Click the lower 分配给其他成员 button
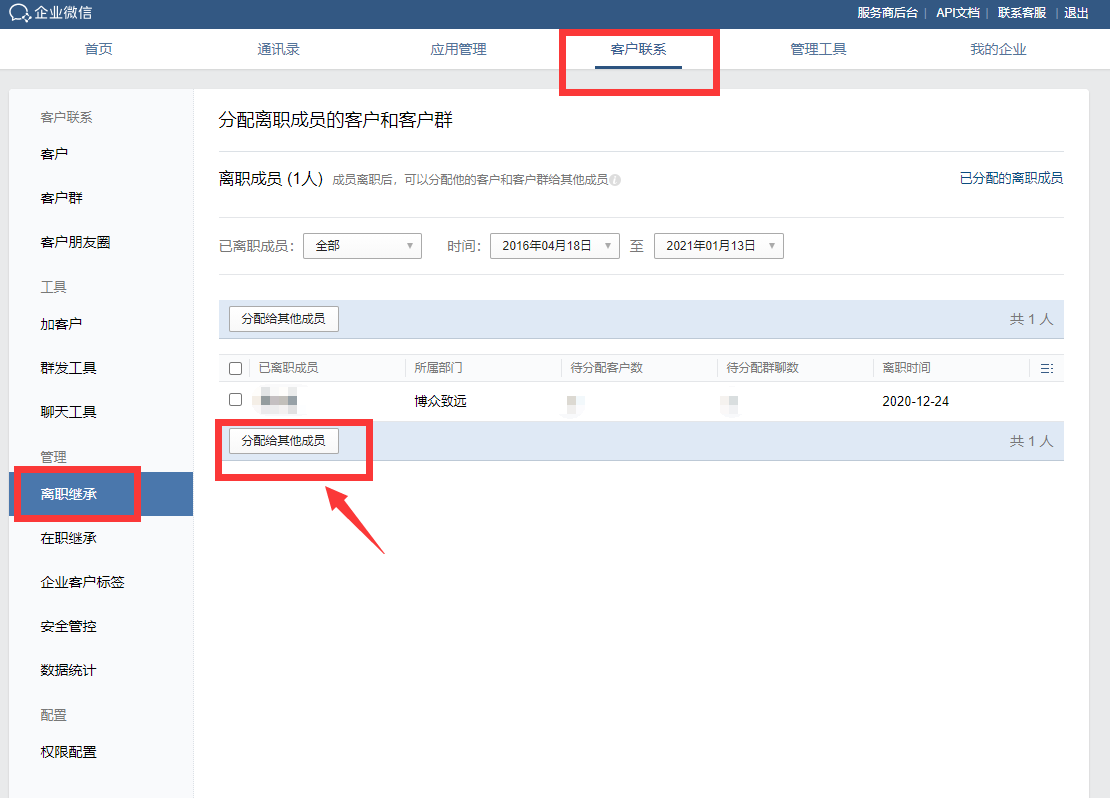This screenshot has height=798, width=1110. [284, 440]
